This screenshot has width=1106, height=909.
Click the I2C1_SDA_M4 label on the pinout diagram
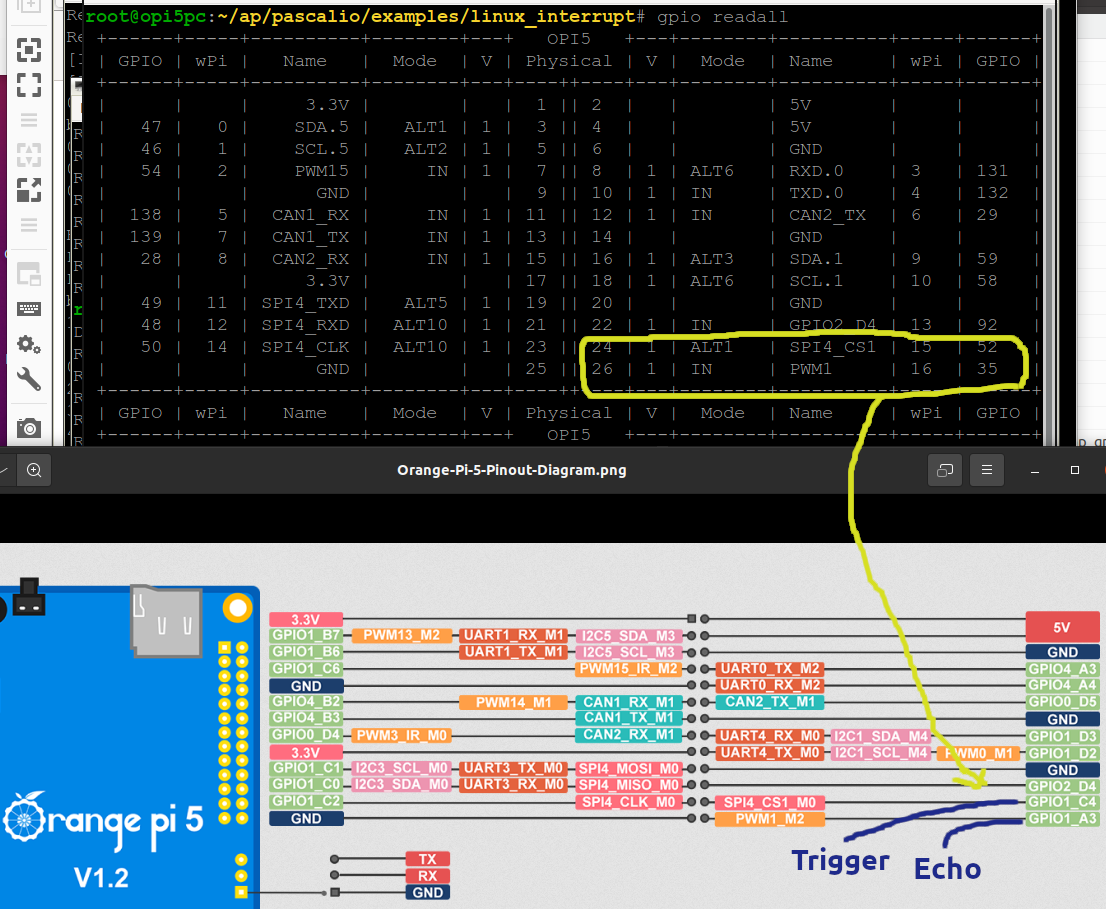tap(881, 736)
